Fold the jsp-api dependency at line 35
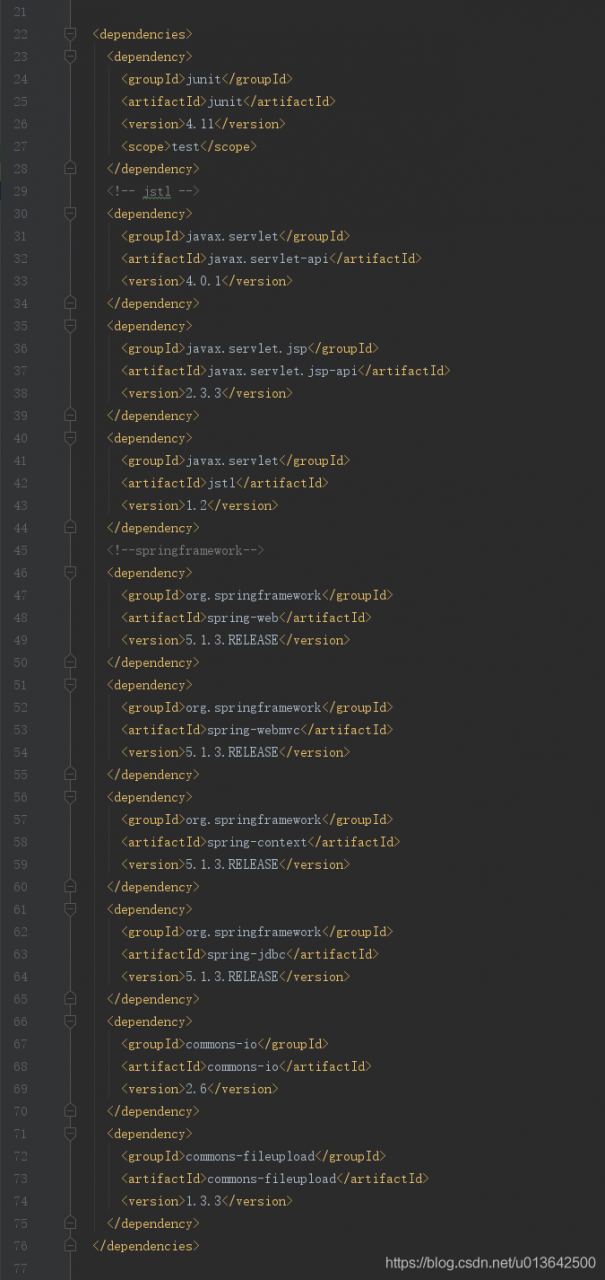Image resolution: width=605 pixels, height=1280 pixels. coord(70,326)
